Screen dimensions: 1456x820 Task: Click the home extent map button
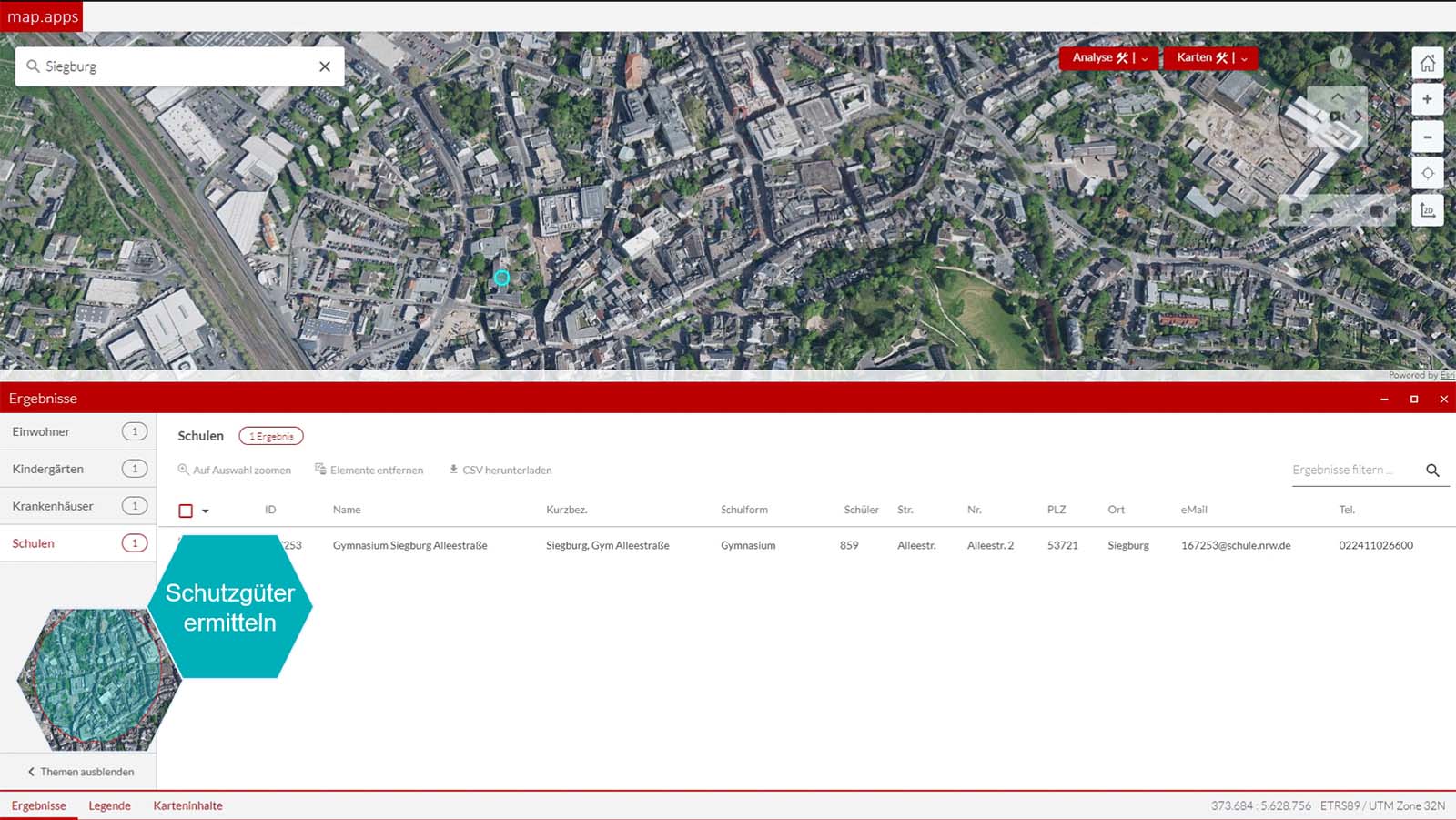point(1427,63)
